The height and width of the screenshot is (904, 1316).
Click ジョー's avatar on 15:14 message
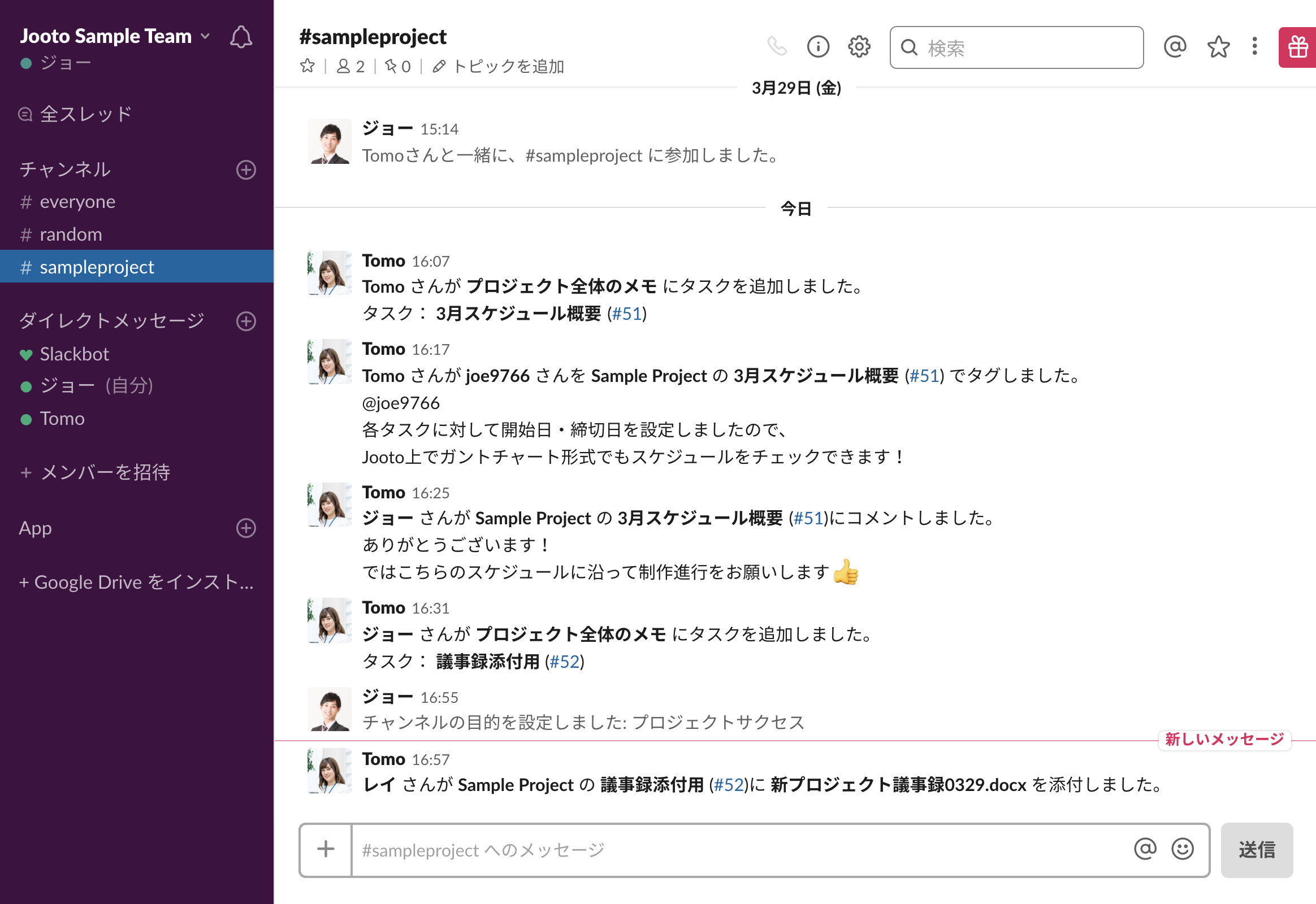tap(330, 142)
